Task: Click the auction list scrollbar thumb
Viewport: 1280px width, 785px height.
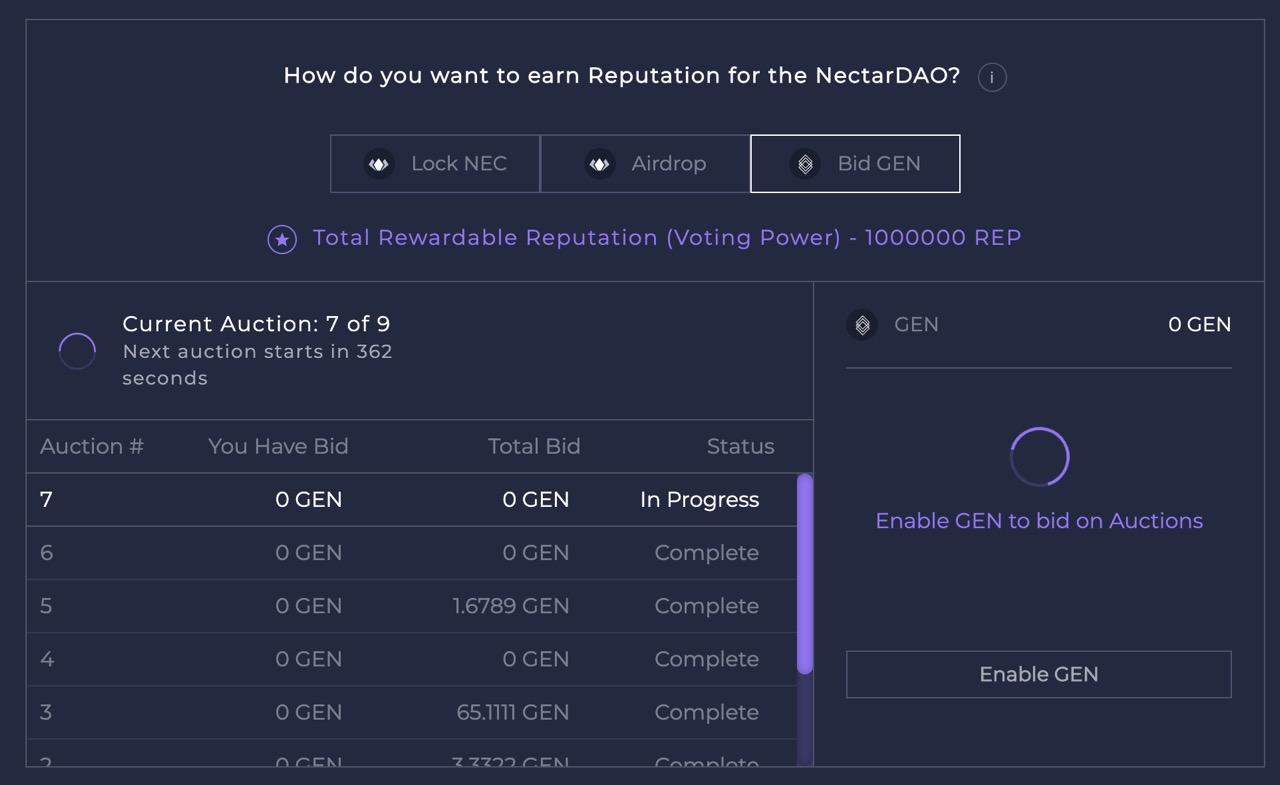Action: [805, 574]
